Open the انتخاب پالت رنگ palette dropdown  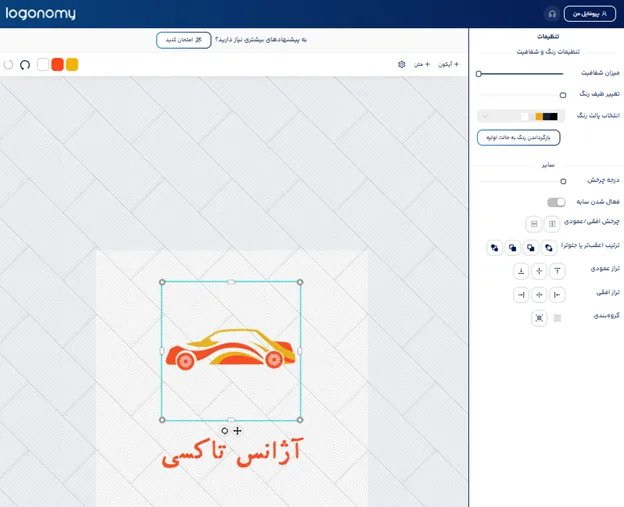pyautogui.click(x=521, y=116)
